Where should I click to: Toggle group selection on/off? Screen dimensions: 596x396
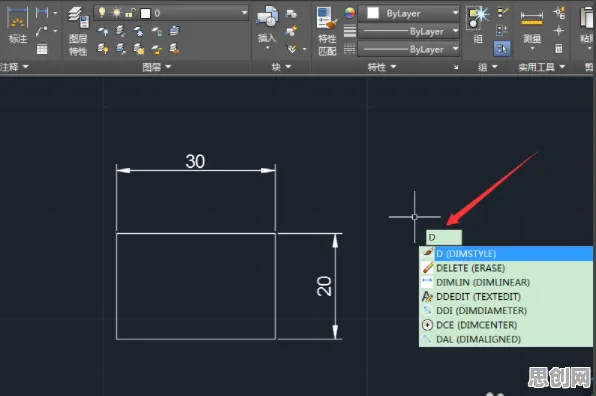tap(502, 49)
